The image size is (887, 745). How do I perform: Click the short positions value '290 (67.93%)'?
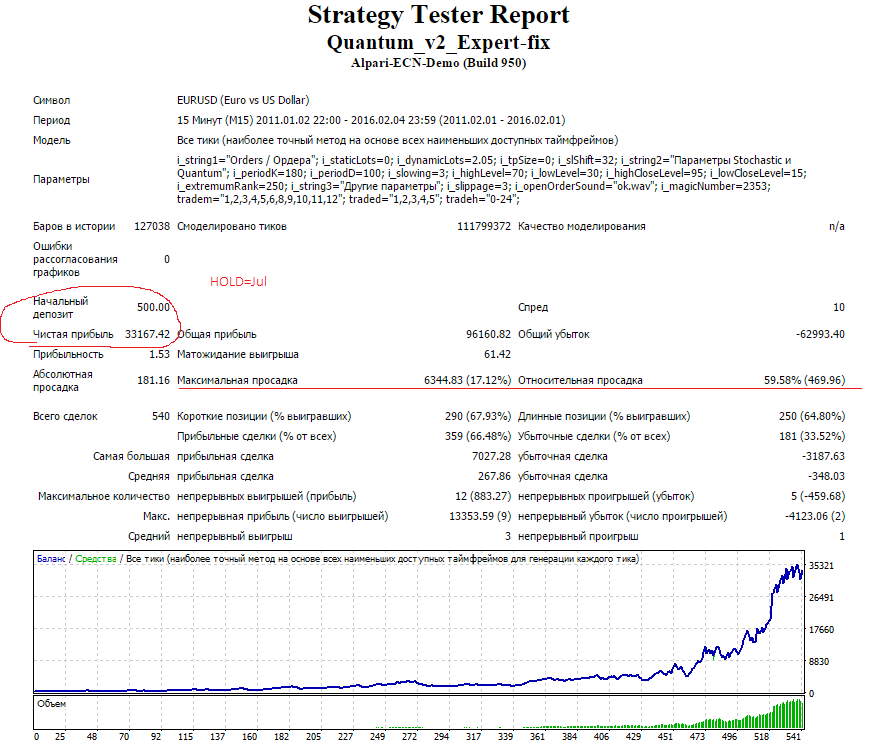[x=478, y=416]
